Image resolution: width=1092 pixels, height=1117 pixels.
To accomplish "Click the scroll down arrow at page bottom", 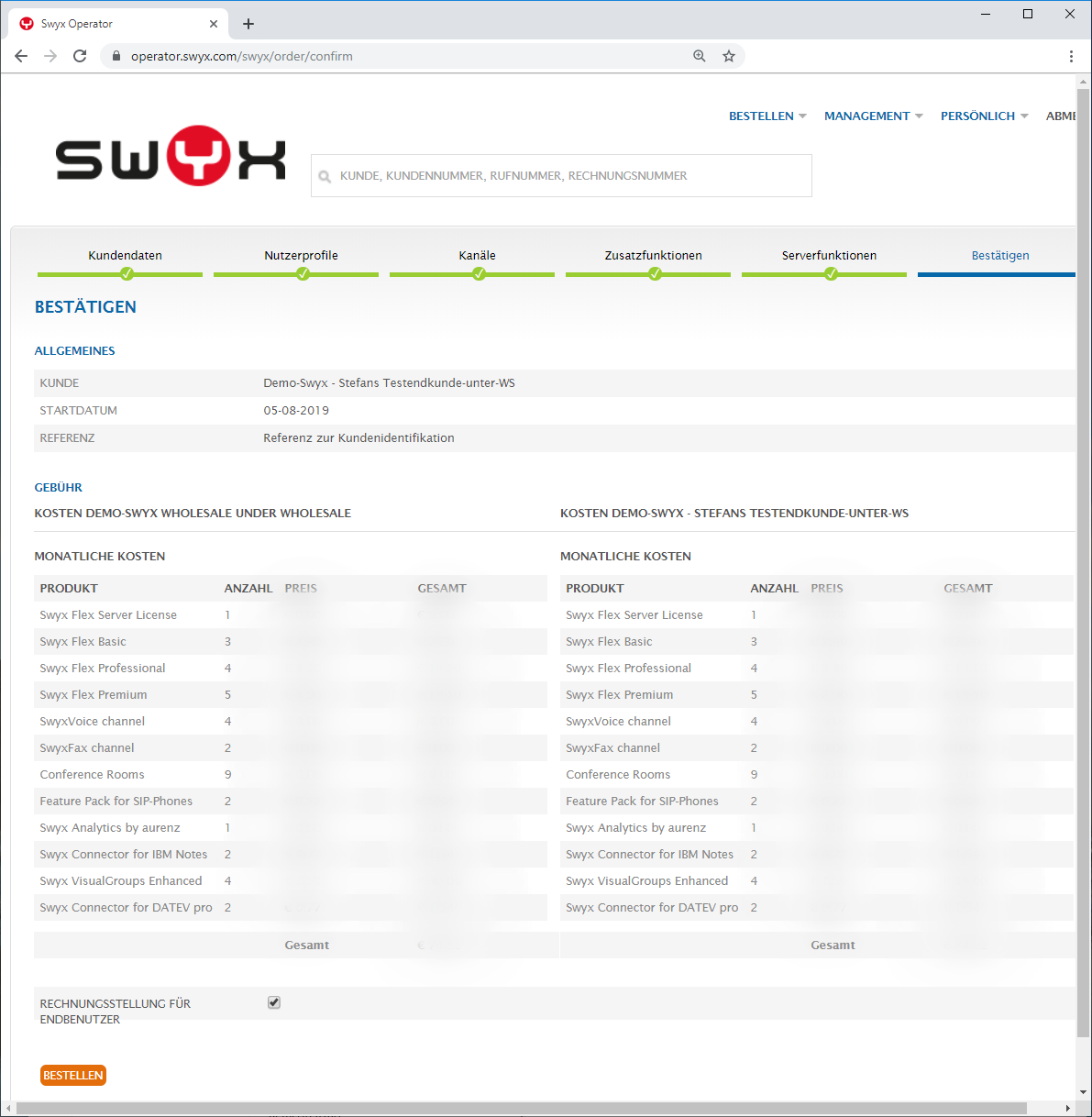I will point(1084,1092).
